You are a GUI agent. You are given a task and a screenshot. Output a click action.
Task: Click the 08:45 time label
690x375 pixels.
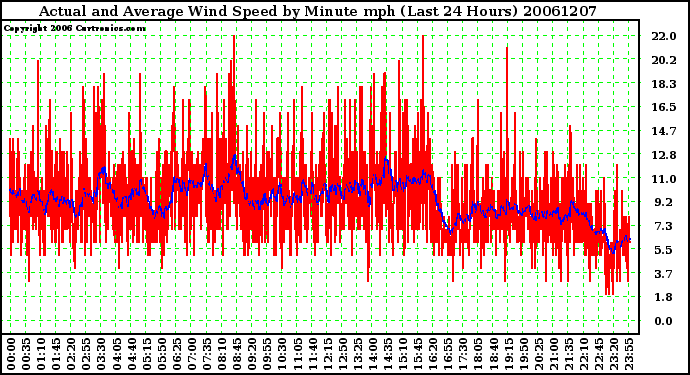237,354
